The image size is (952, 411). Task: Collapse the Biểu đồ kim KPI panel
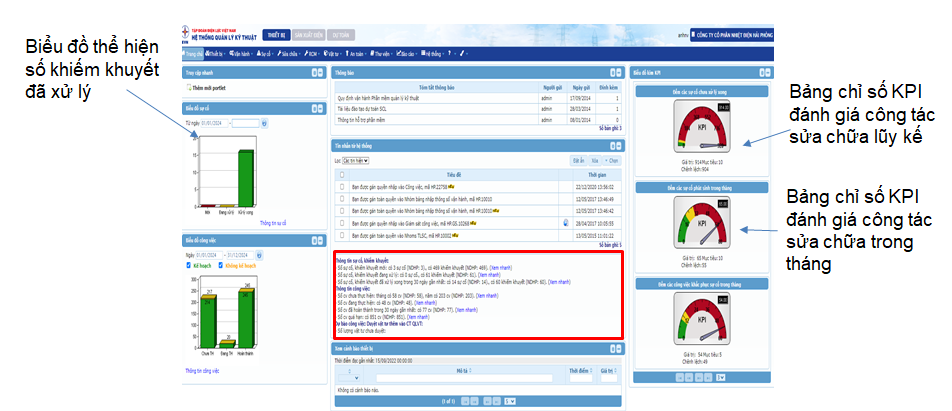767,73
